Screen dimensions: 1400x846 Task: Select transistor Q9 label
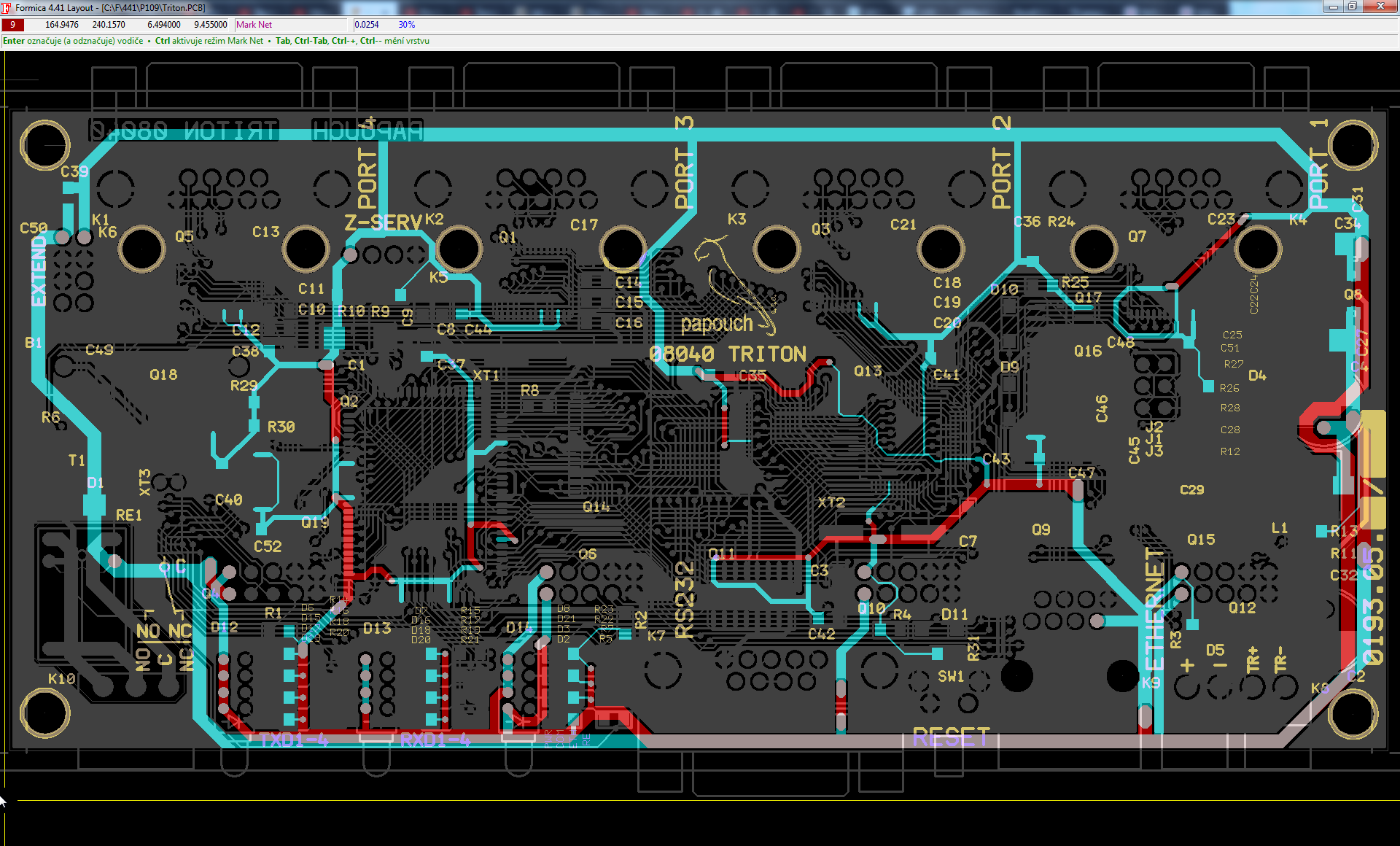click(1041, 529)
